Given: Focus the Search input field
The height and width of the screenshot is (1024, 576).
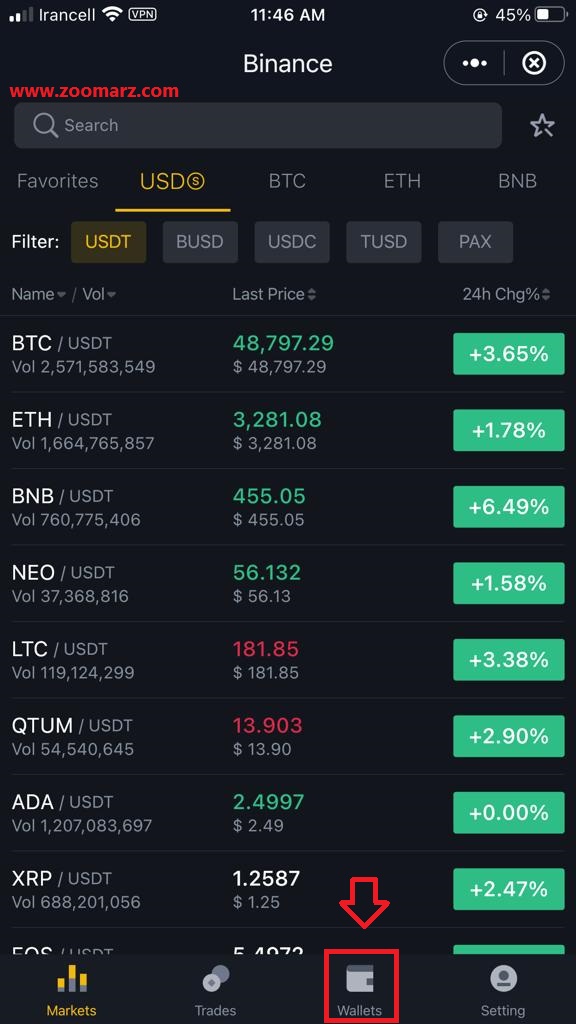Looking at the screenshot, I should pos(258,125).
